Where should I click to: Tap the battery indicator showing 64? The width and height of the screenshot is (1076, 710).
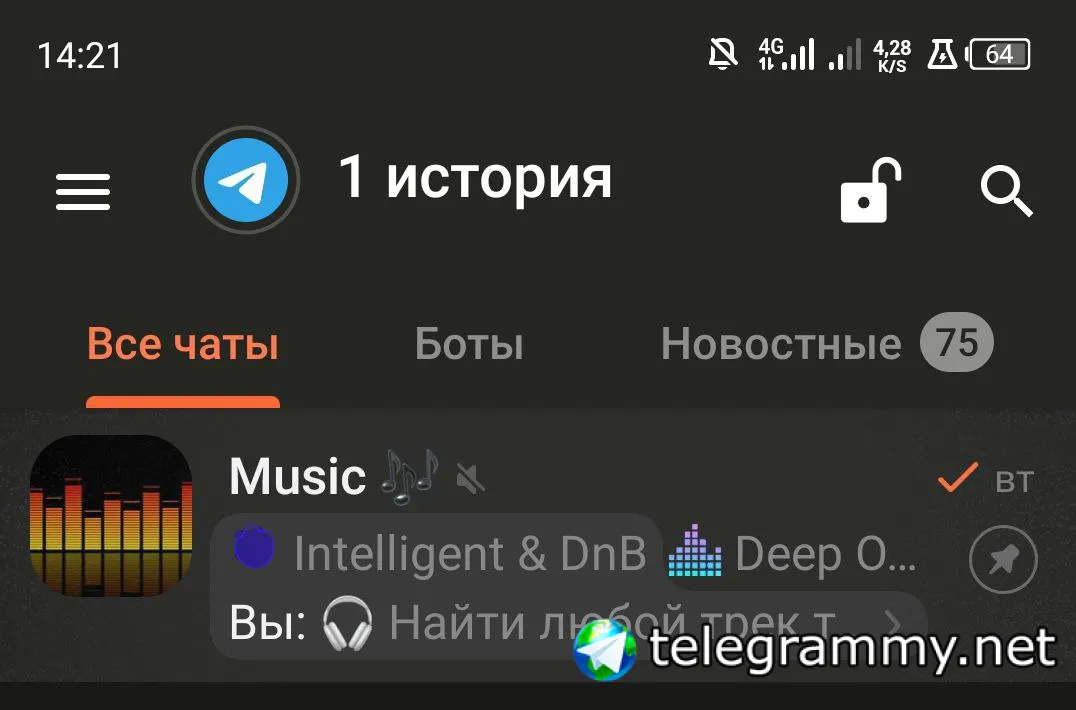(x=998, y=54)
